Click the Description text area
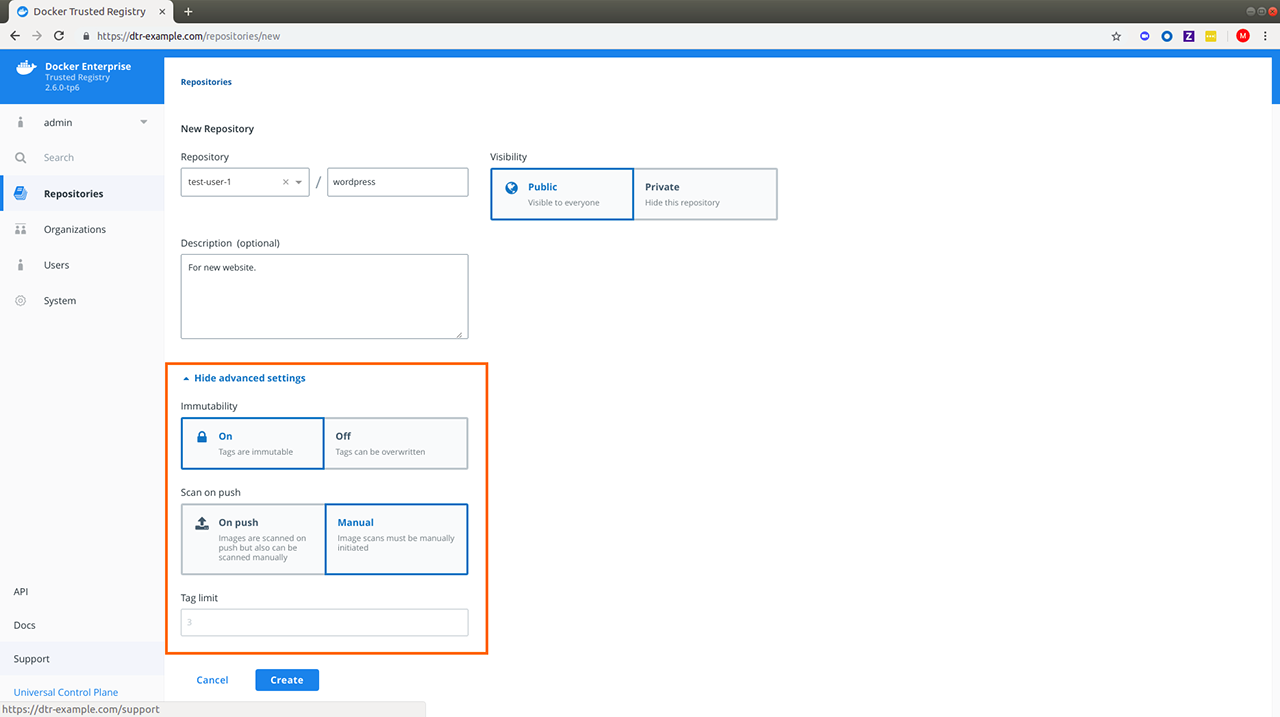The height and width of the screenshot is (717, 1280). pyautogui.click(x=324, y=297)
